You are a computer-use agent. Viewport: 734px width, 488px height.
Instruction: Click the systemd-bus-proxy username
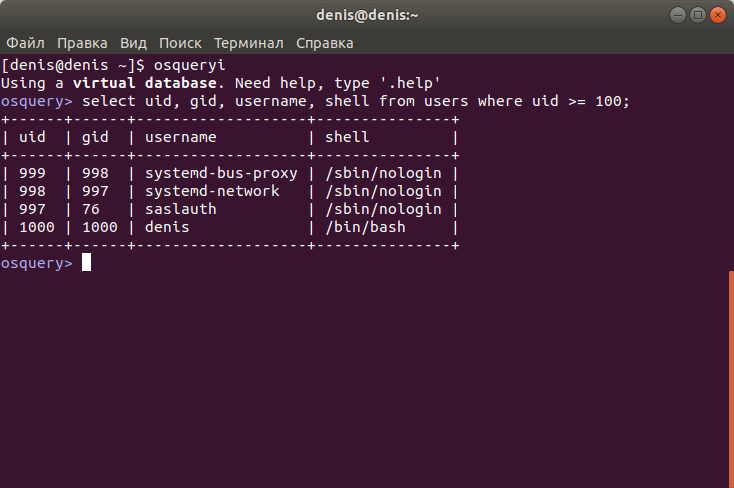tap(221, 173)
